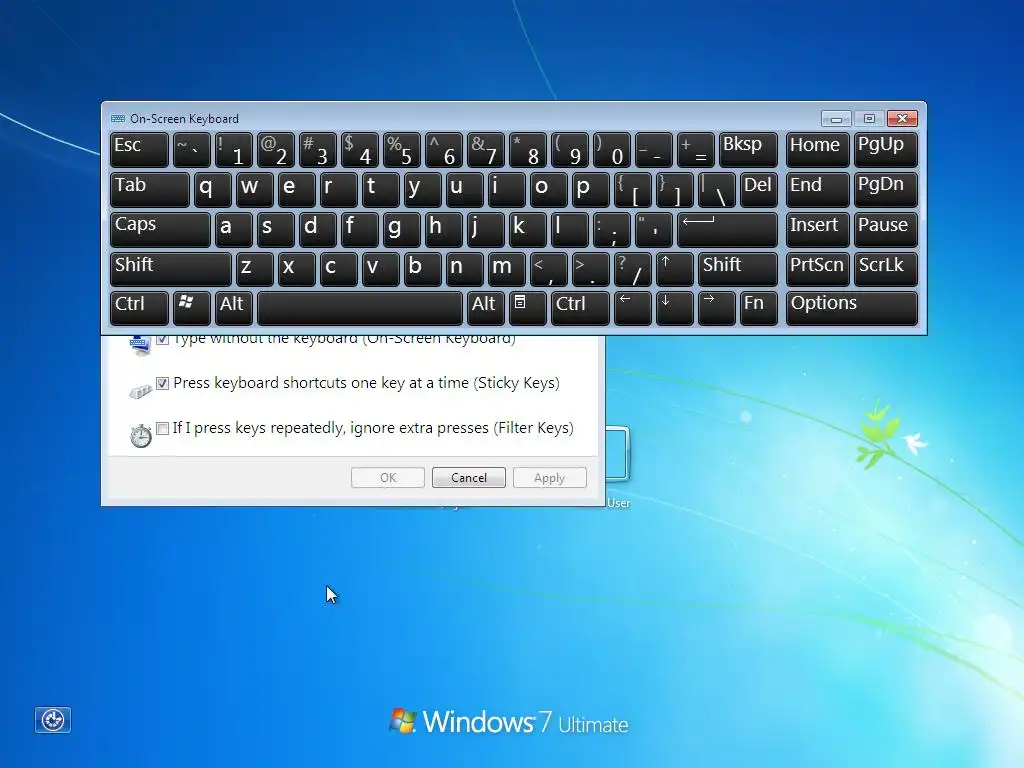Click the Sticky Keys icon
1024x768 pixels.
click(140, 391)
